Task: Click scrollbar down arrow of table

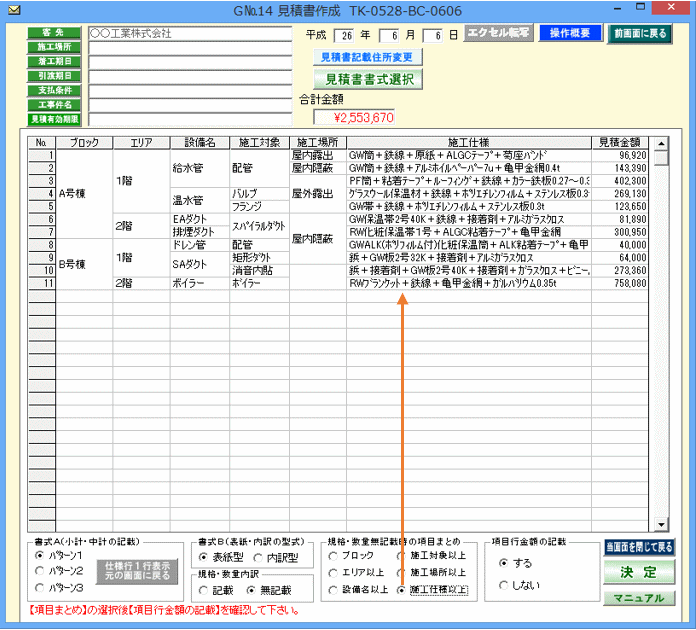Action: [661, 524]
